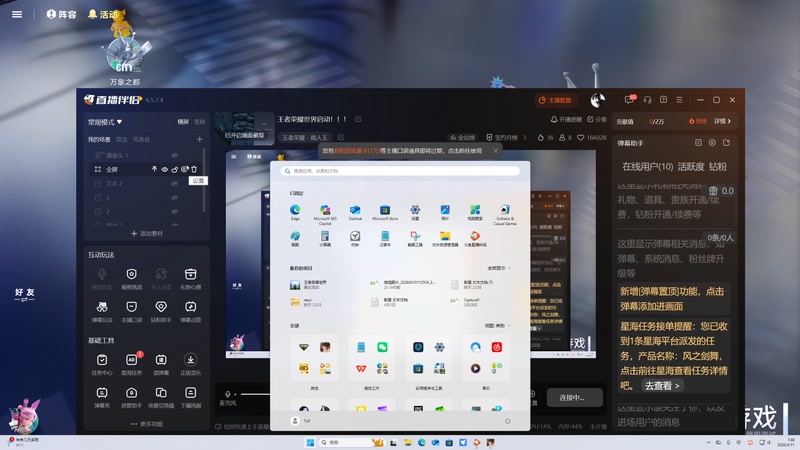The image size is (800, 450).
Task: Click the lock icon on 全屏 scene row
Action: (174, 169)
